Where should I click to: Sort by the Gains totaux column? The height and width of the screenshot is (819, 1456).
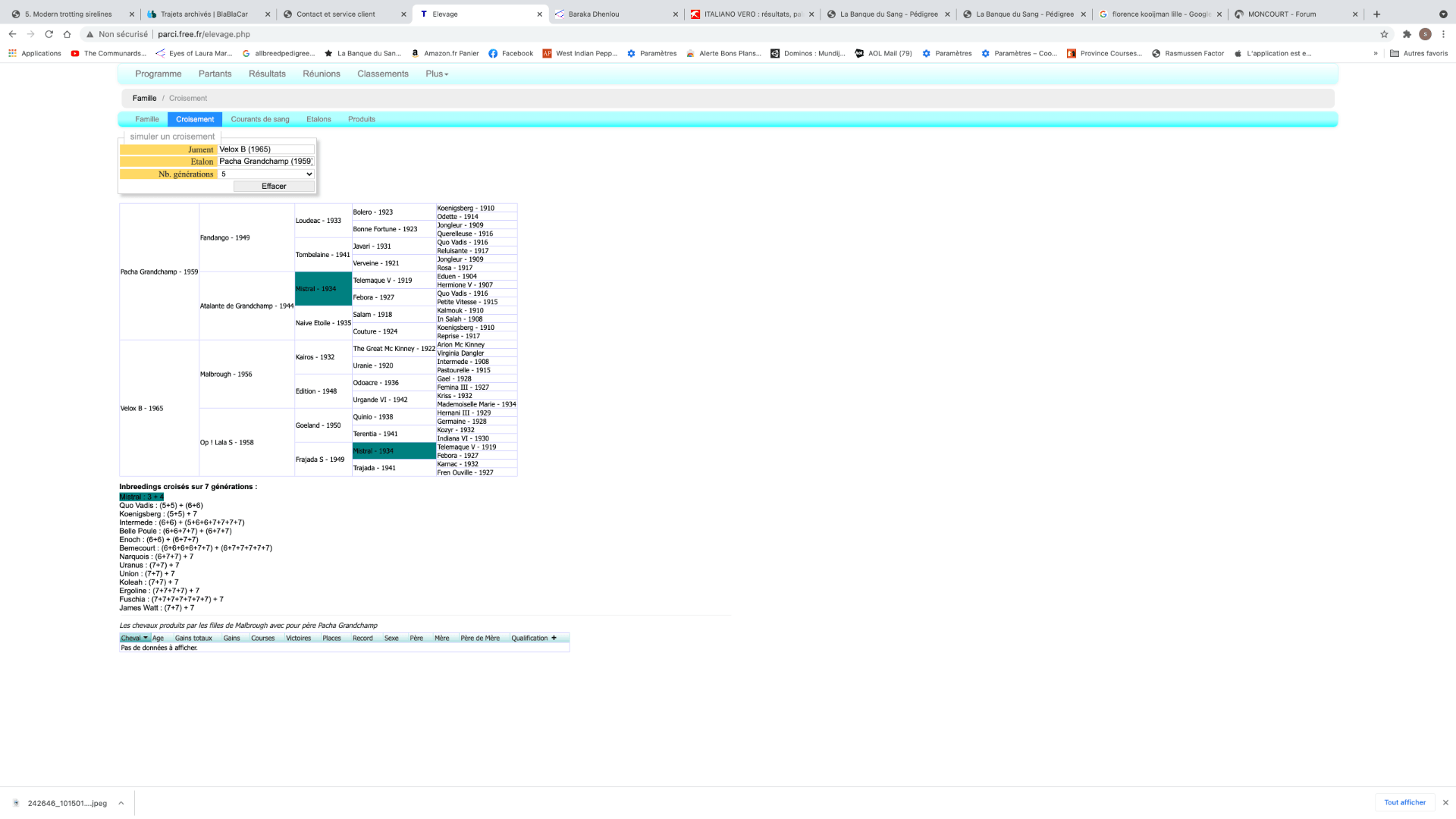(x=193, y=639)
